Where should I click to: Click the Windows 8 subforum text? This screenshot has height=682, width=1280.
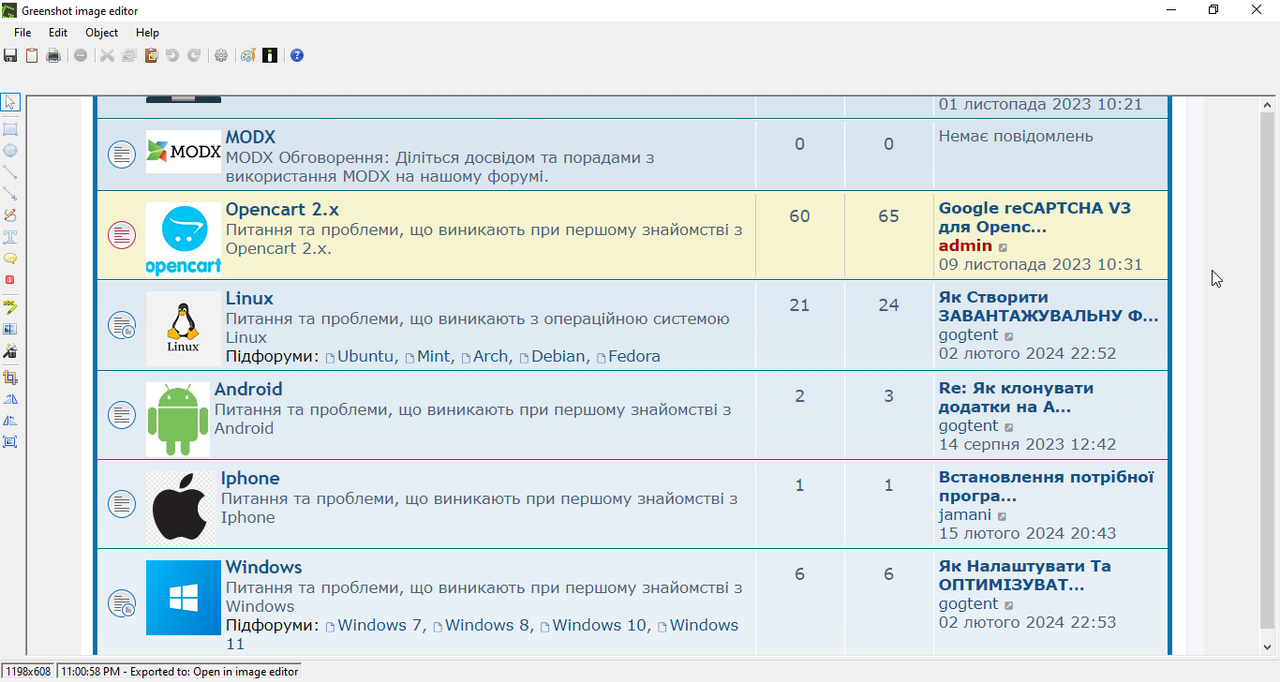[487, 625]
